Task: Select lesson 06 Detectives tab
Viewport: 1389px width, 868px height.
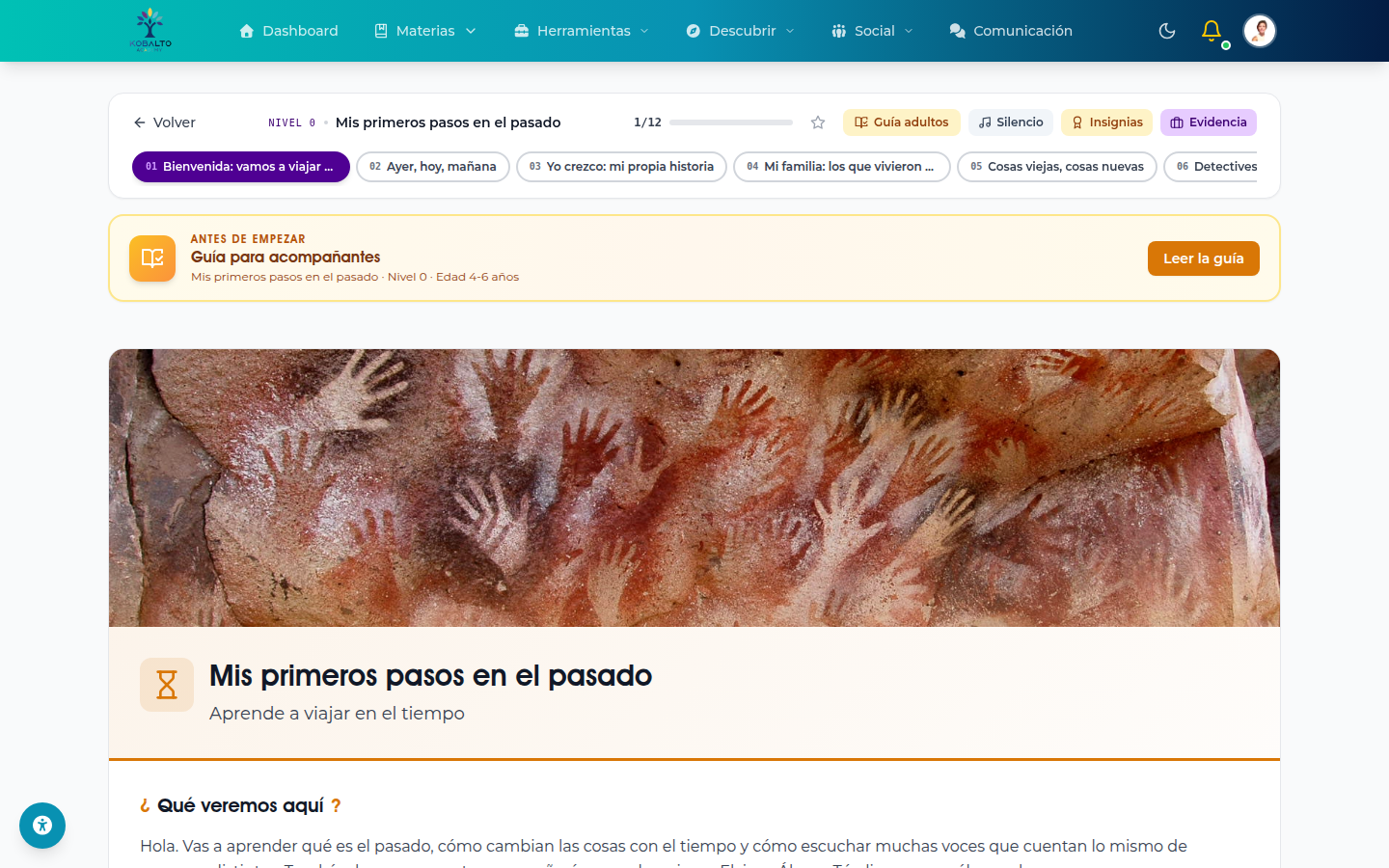Action: pyautogui.click(x=1212, y=167)
